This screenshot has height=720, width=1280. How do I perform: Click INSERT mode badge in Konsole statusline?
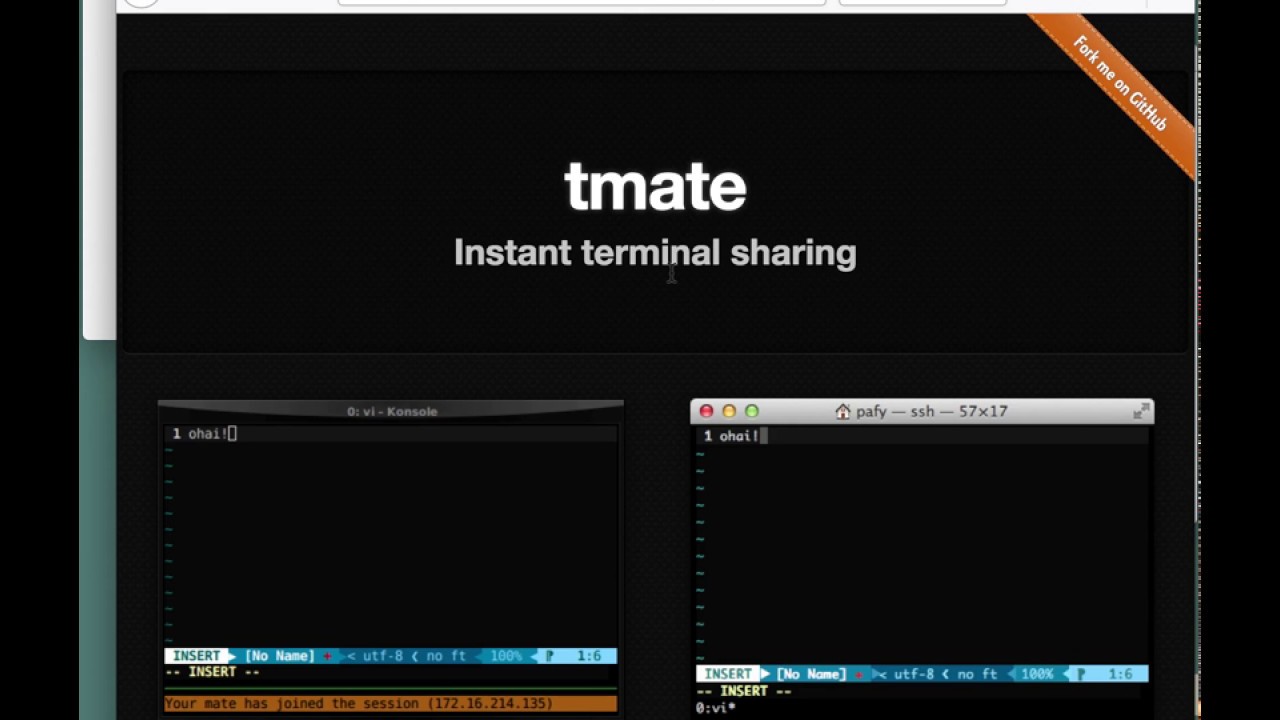coord(196,656)
